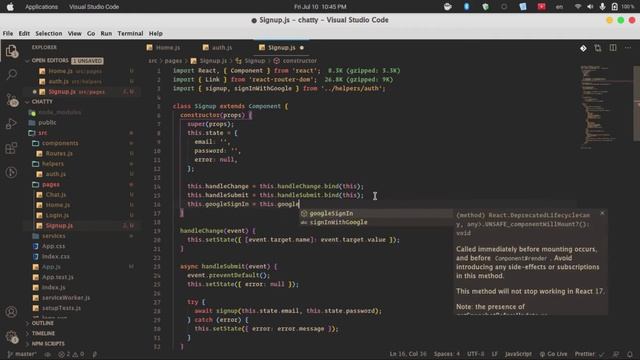
Task: Collapse the helpers folder
Action: pyautogui.click(x=53, y=164)
